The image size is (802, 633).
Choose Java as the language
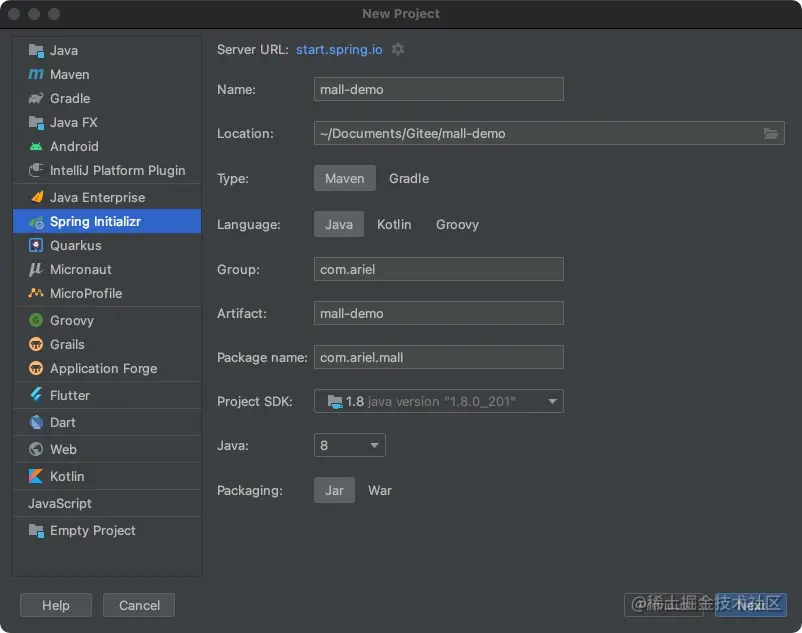(339, 224)
